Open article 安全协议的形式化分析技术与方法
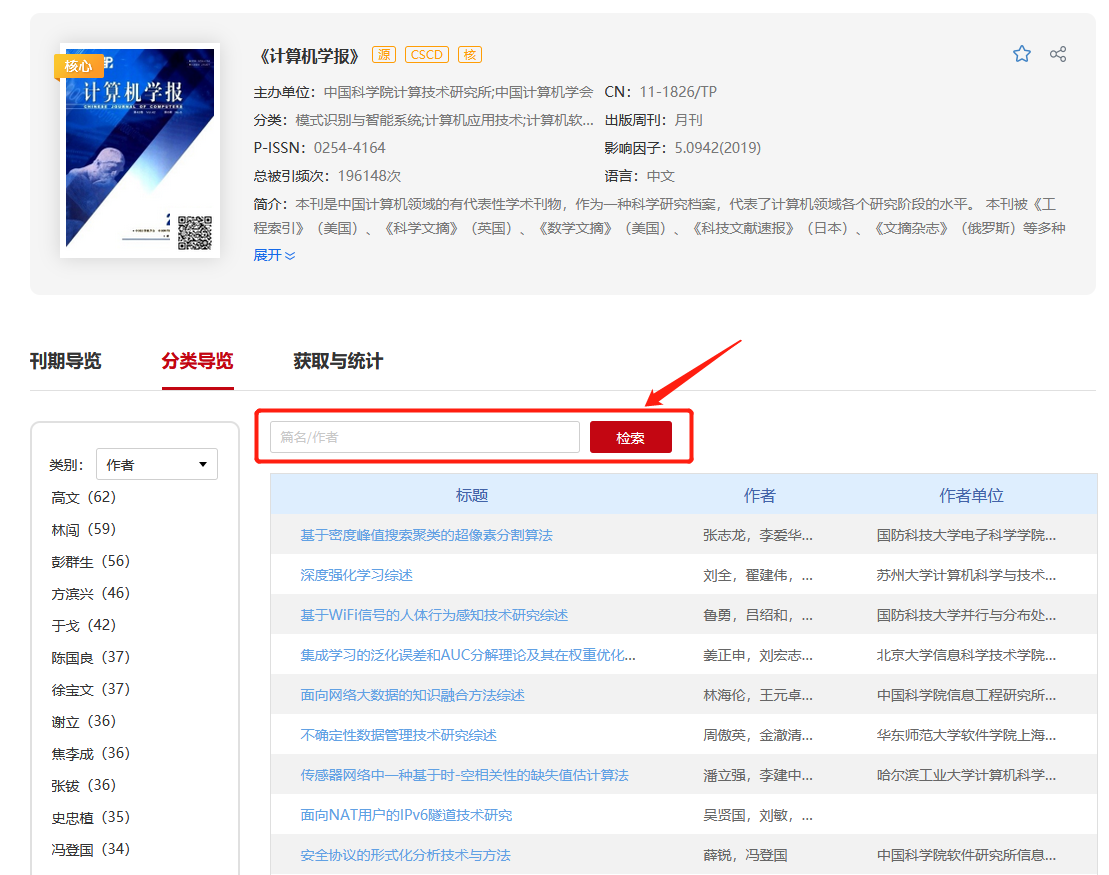Screen dimensions: 1109x875 (x=405, y=855)
